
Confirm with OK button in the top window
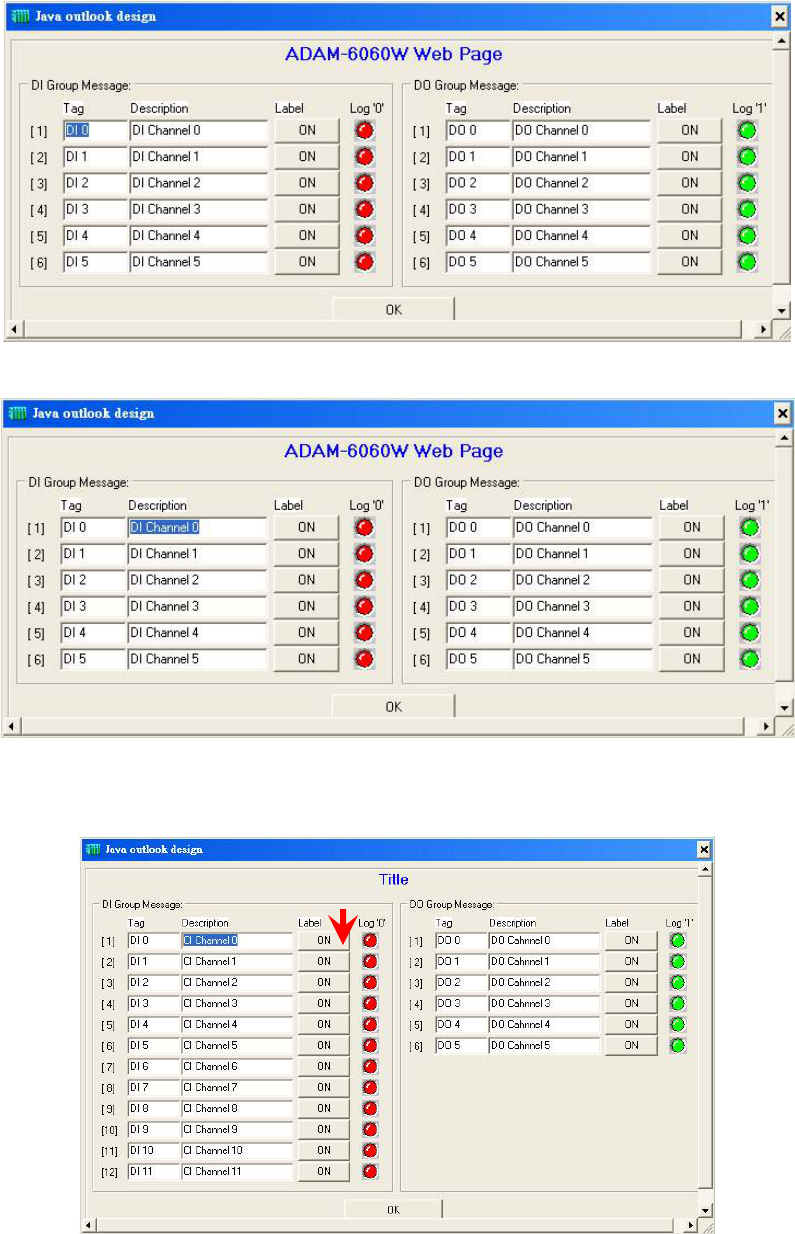393,310
